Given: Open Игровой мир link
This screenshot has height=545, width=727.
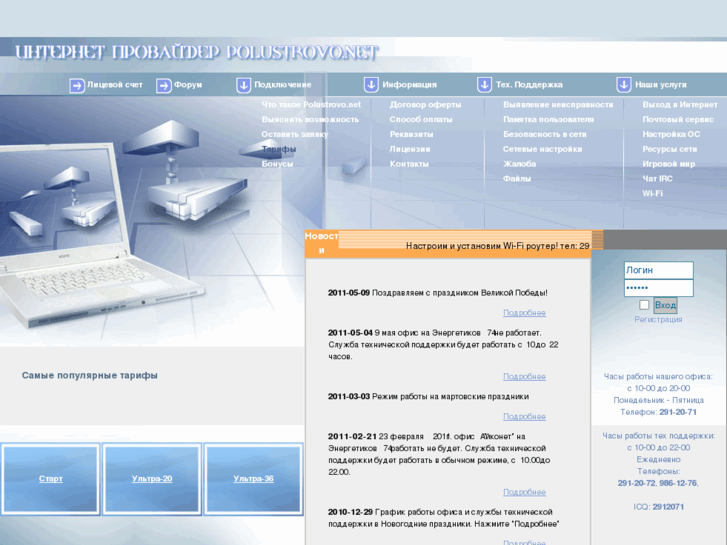Looking at the screenshot, I should 669,164.
